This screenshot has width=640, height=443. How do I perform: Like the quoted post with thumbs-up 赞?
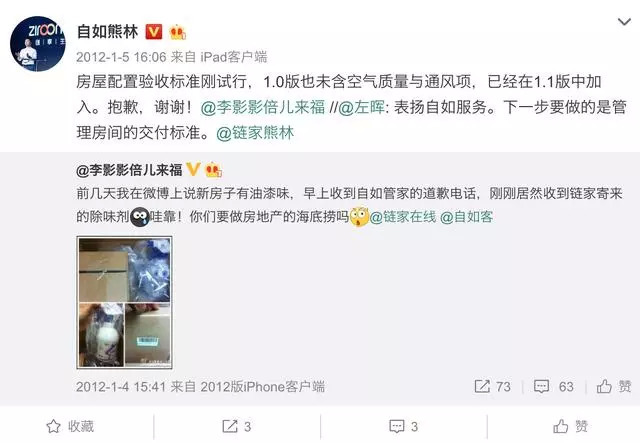pos(614,386)
